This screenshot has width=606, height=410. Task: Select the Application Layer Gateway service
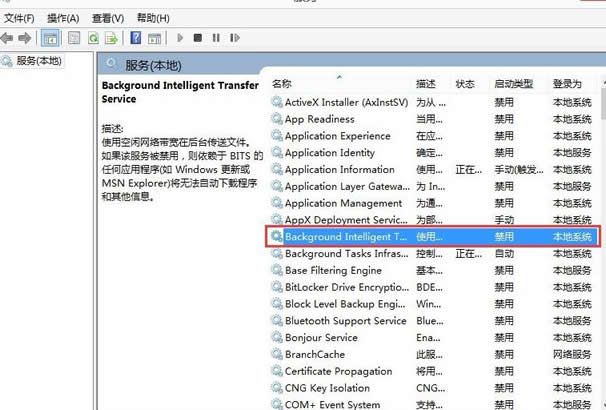(431, 186)
